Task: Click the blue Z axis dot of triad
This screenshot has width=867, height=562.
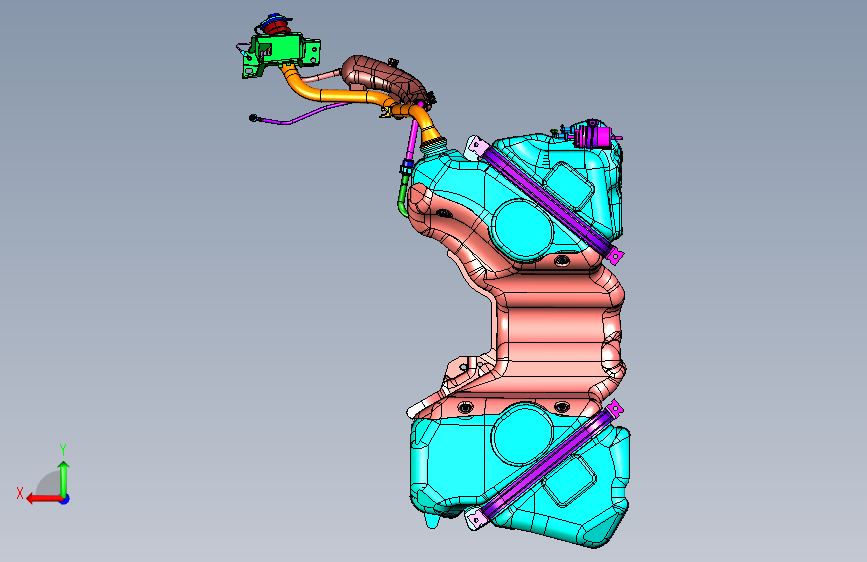Action: 65,499
